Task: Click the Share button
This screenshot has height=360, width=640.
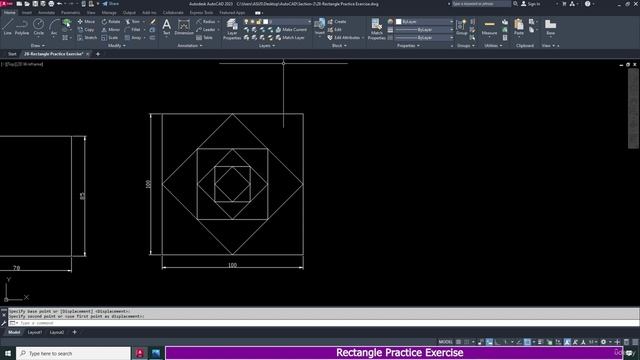Action: pos(111,4)
